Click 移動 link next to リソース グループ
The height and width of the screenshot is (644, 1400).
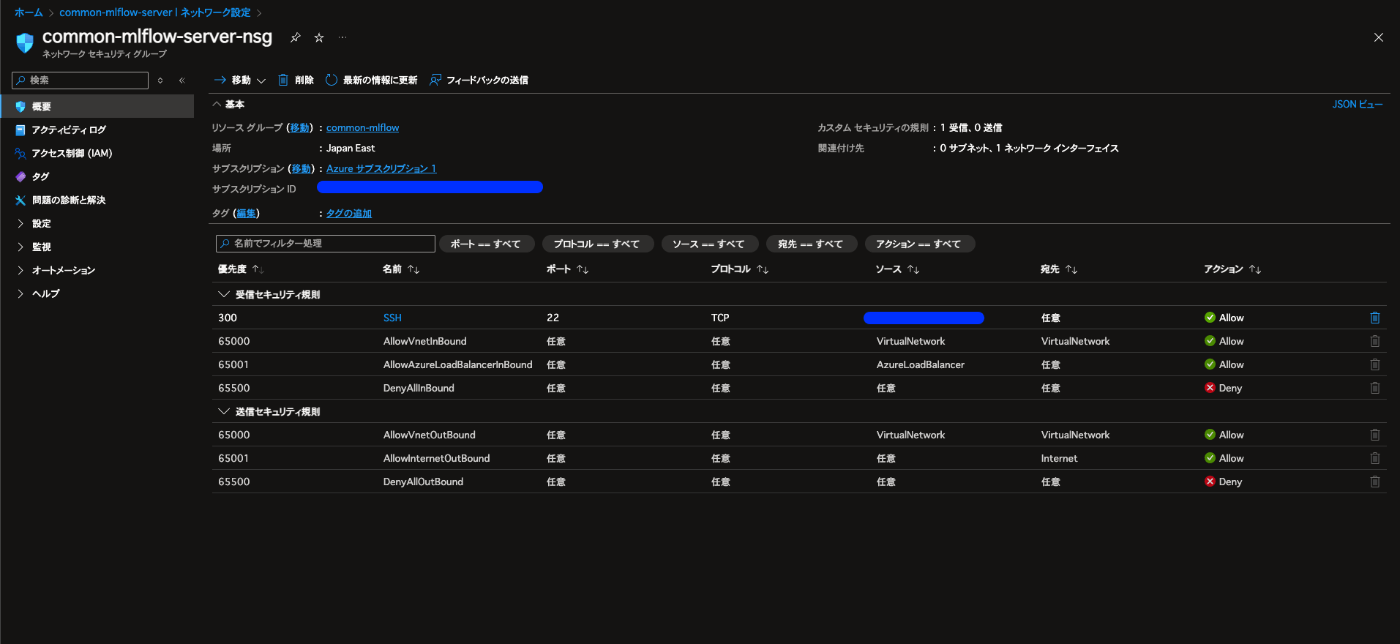[299, 128]
